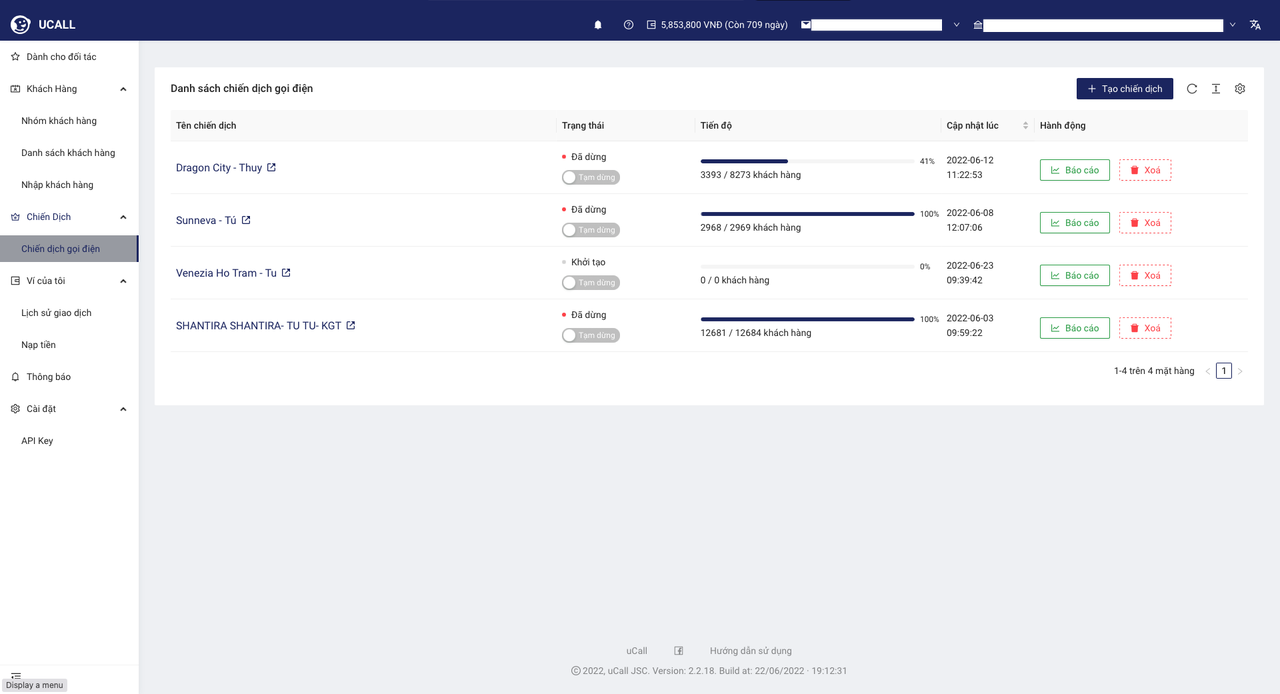Open the email account dropdown chevron
This screenshot has height=694, width=1280.
tap(956, 25)
